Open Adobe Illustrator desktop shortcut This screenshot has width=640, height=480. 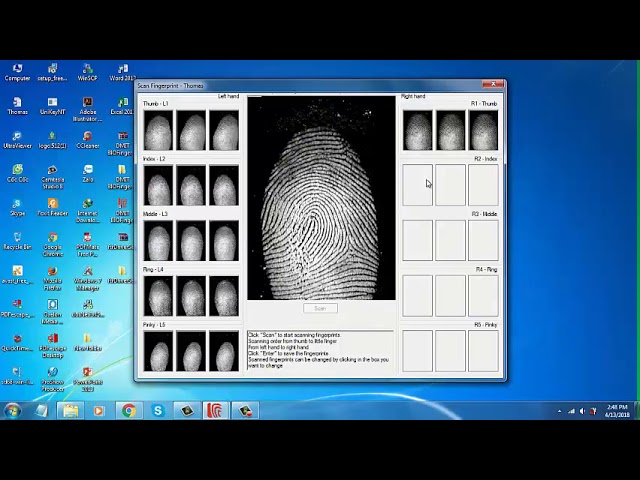tap(87, 109)
